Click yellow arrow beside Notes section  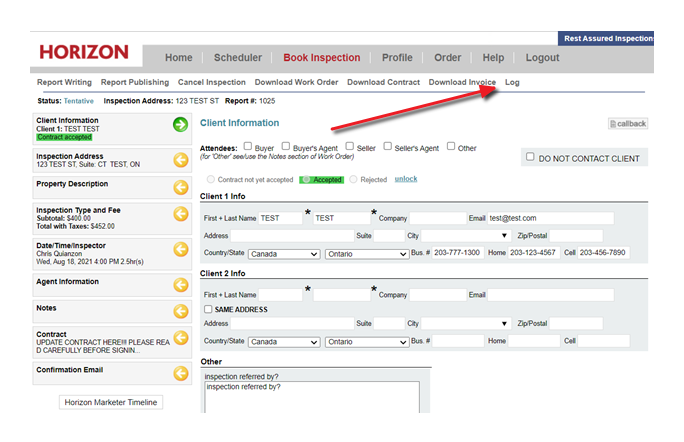180,311
